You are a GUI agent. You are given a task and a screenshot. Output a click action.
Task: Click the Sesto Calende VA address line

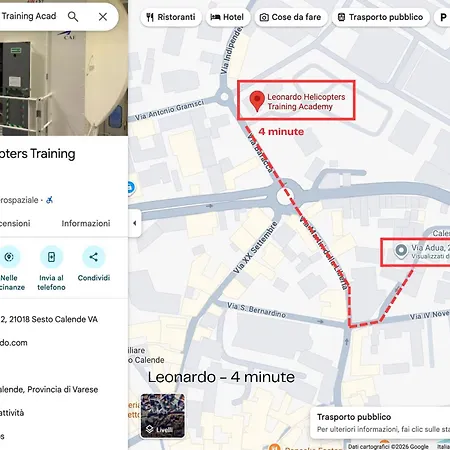point(49,319)
